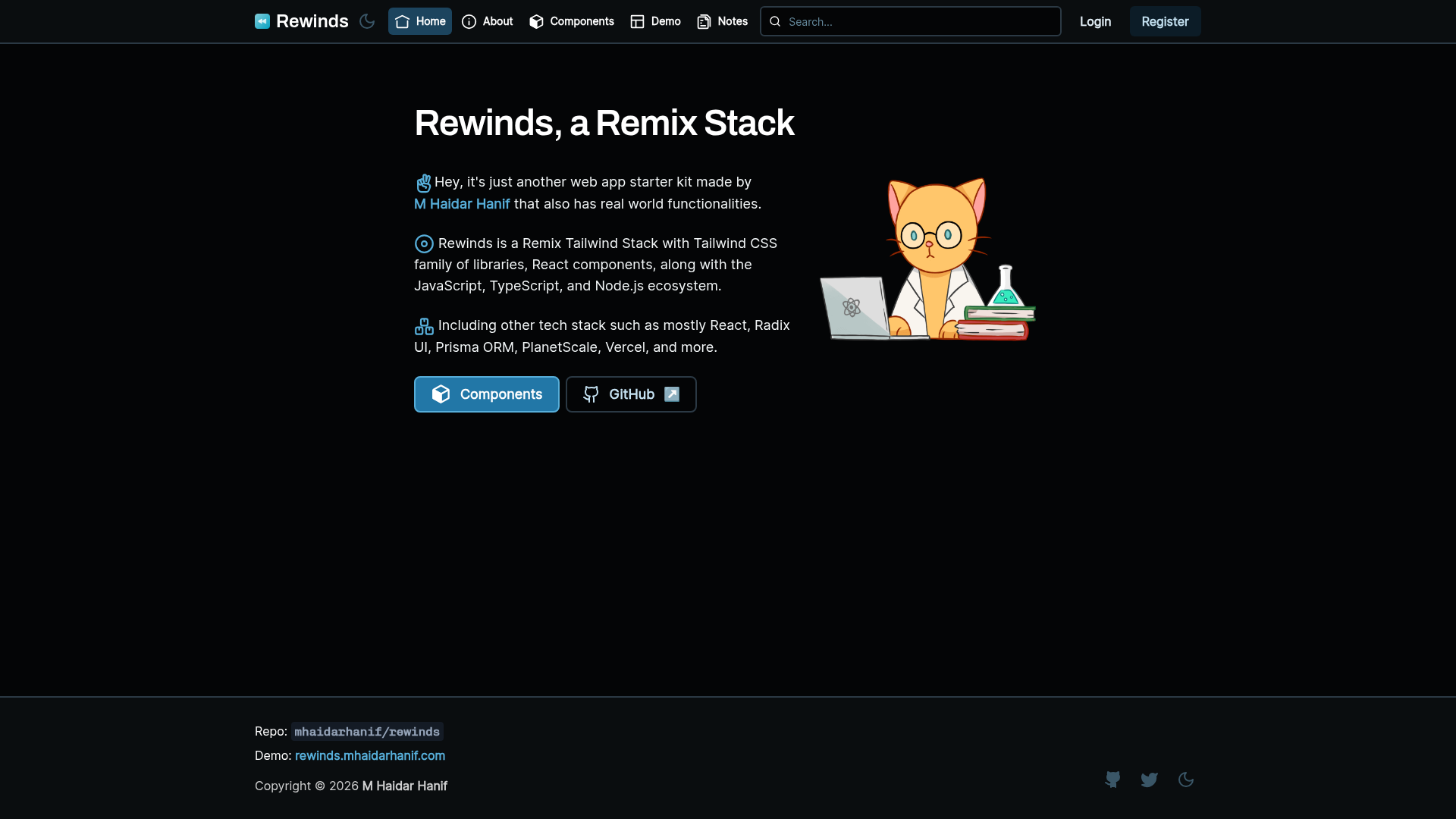Click the search magnifier icon
Image resolution: width=1456 pixels, height=819 pixels.
click(775, 21)
